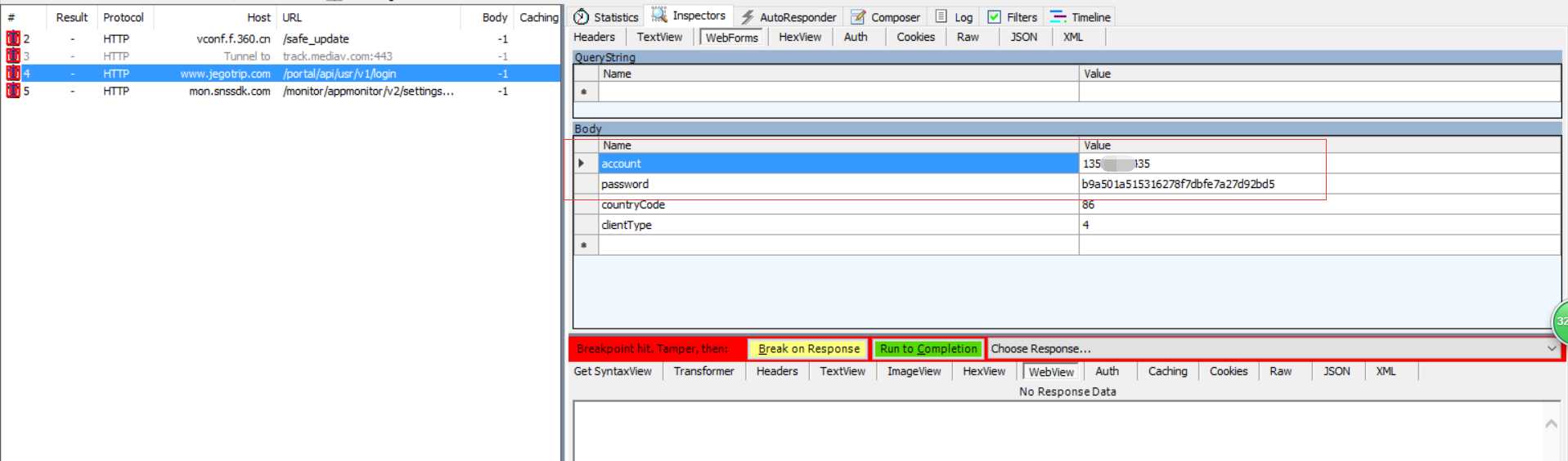Select the track.mediav.com:443 tunnel session
1568x461 pixels.
click(281, 56)
